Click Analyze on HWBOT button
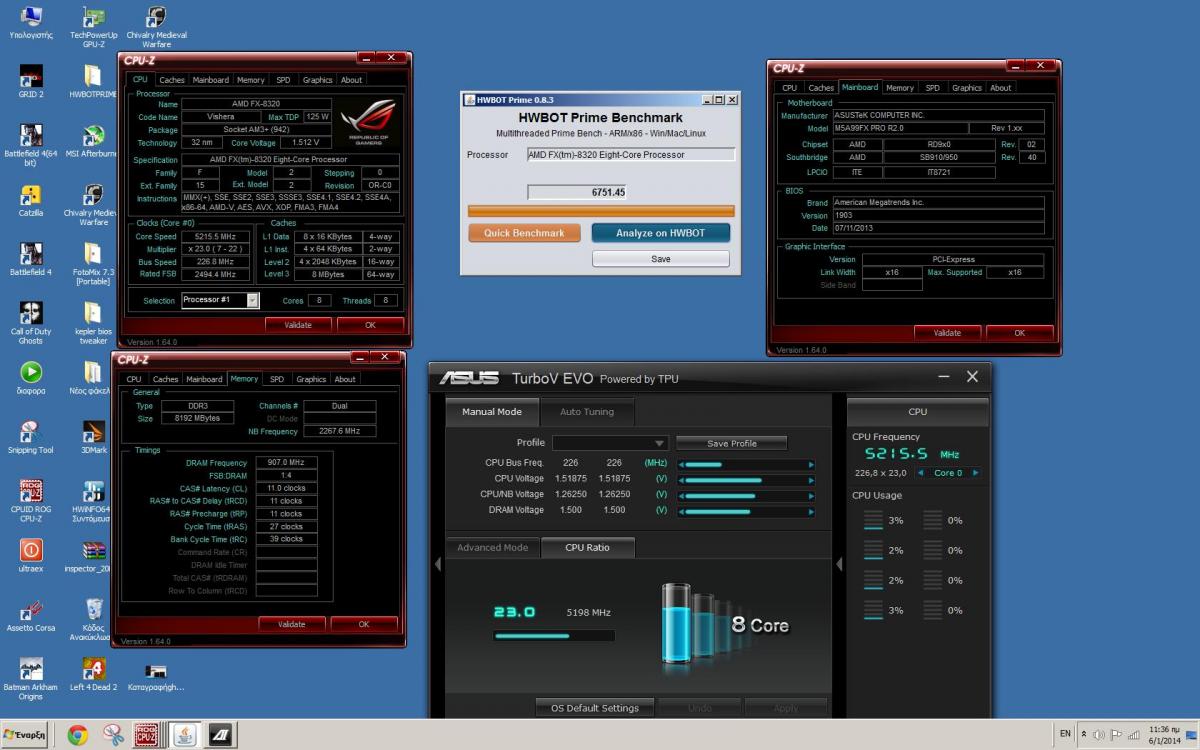The height and width of the screenshot is (750, 1200). 660,233
